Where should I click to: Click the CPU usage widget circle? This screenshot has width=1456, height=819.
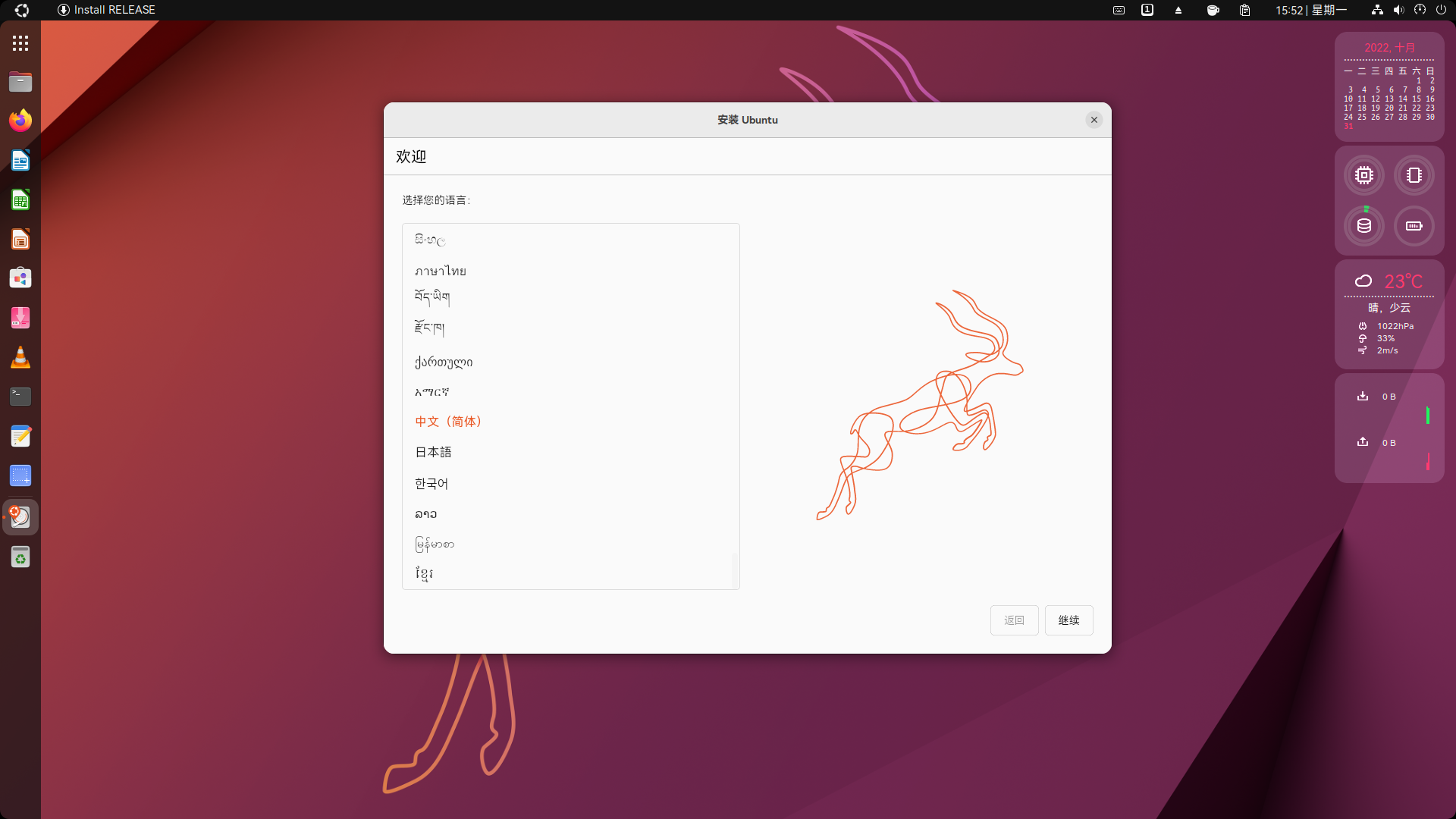tap(1364, 175)
